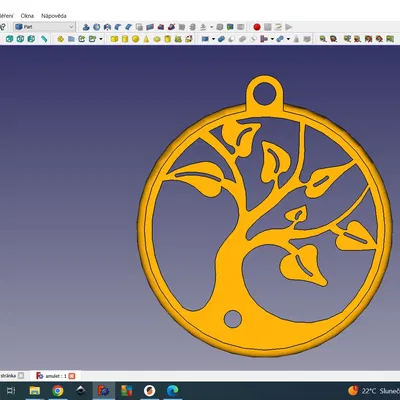Choose the Mirror tool icon
Image resolution: width=400 pixels, height=400 pixels.
107,27
